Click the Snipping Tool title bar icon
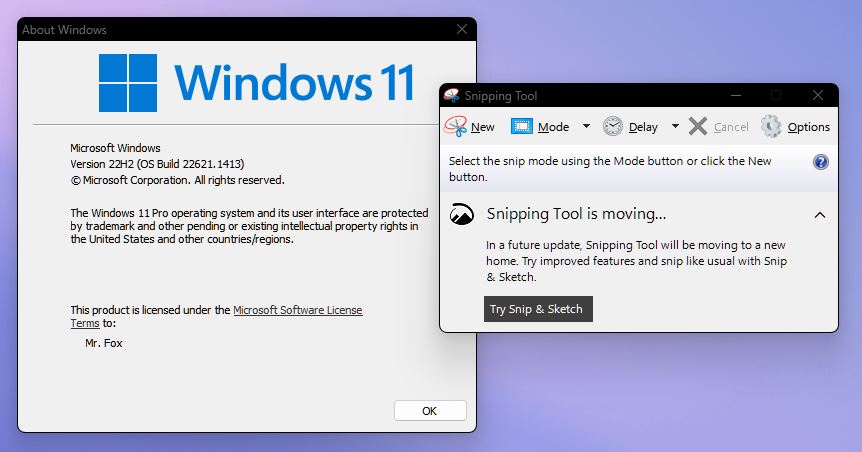Screen dimensions: 862x452 point(452,96)
